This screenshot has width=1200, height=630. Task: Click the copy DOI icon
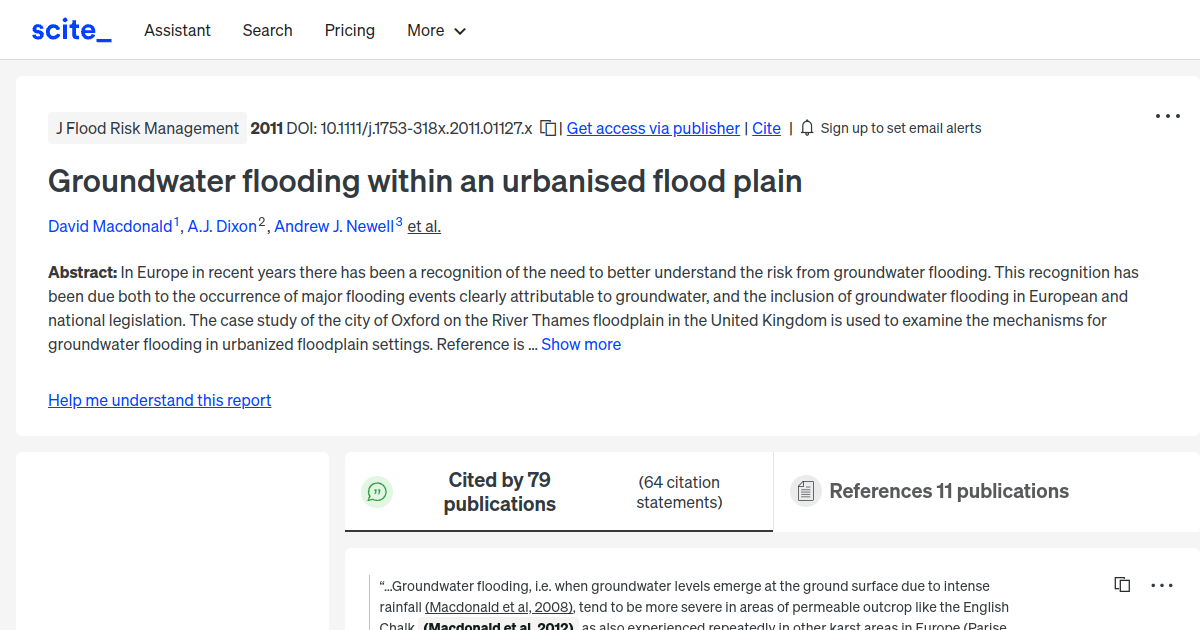pos(547,128)
